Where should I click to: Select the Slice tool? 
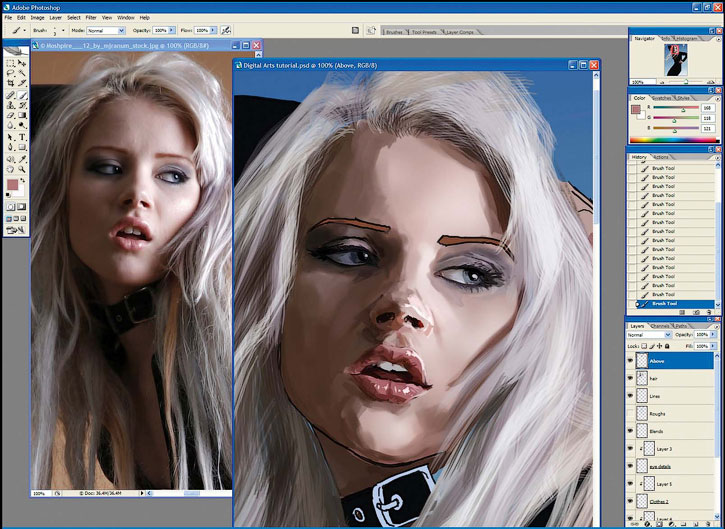[22, 83]
